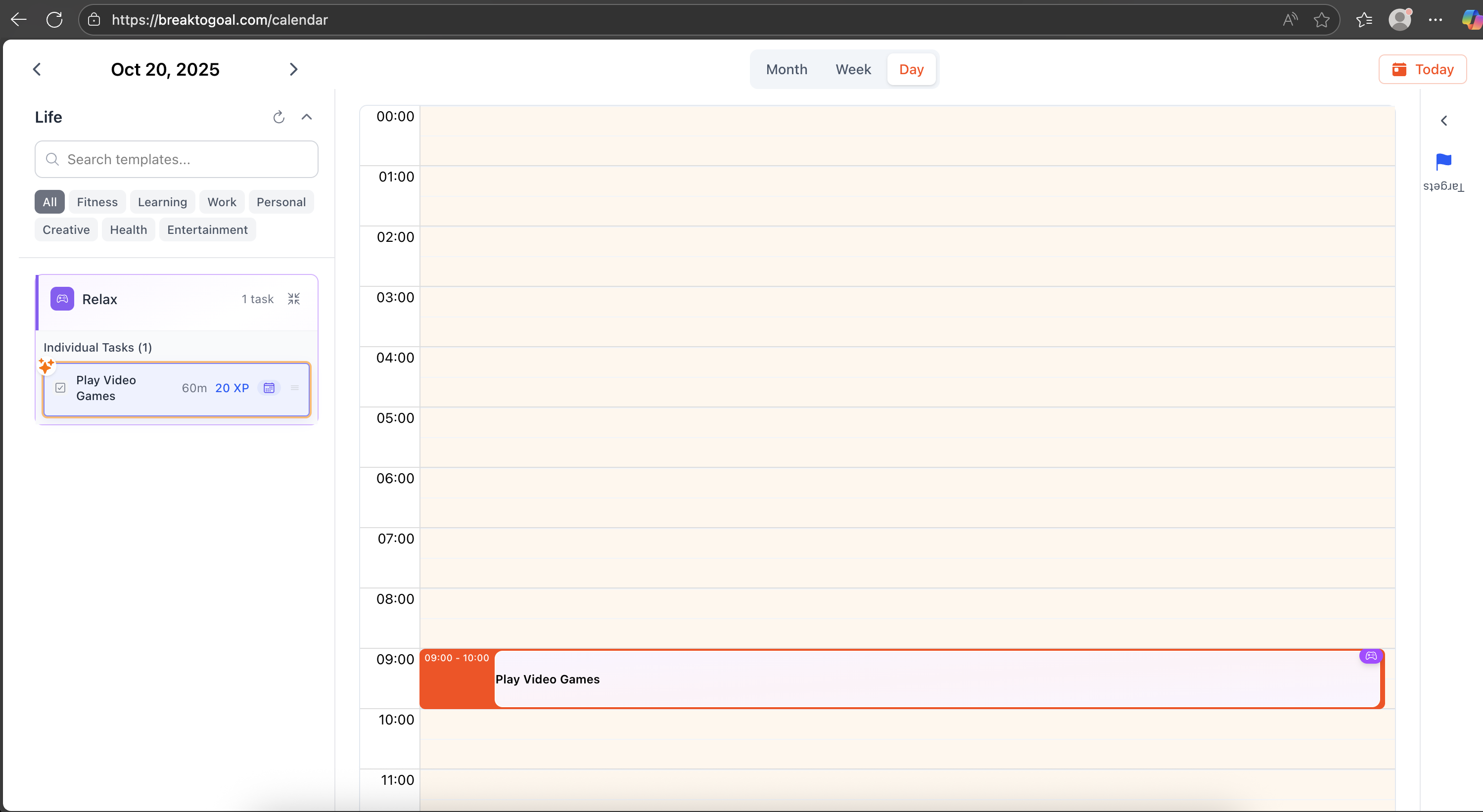Collapse the Life panel chevron

point(307,117)
